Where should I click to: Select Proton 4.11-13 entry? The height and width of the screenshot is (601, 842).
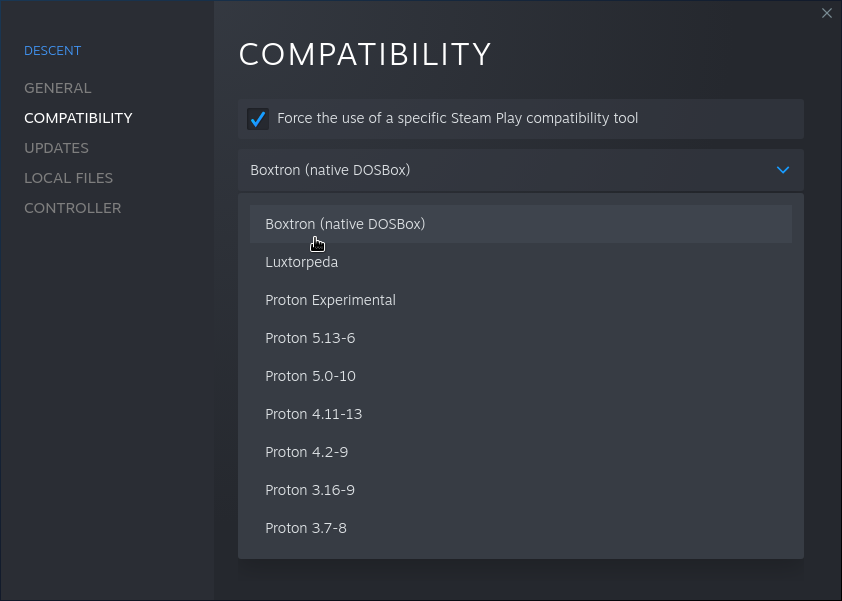521,414
